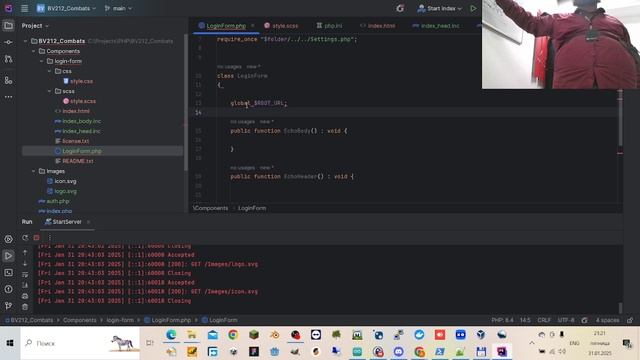
Task: Collapse the Images folder
Action: tap(33, 171)
